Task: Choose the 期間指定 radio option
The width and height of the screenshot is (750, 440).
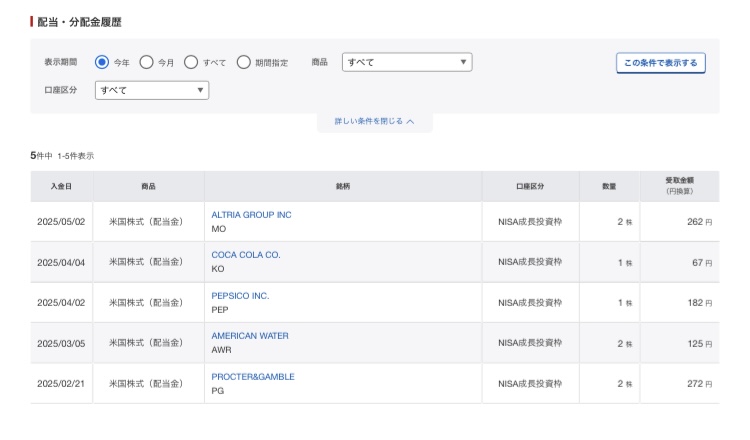Action: [x=243, y=62]
